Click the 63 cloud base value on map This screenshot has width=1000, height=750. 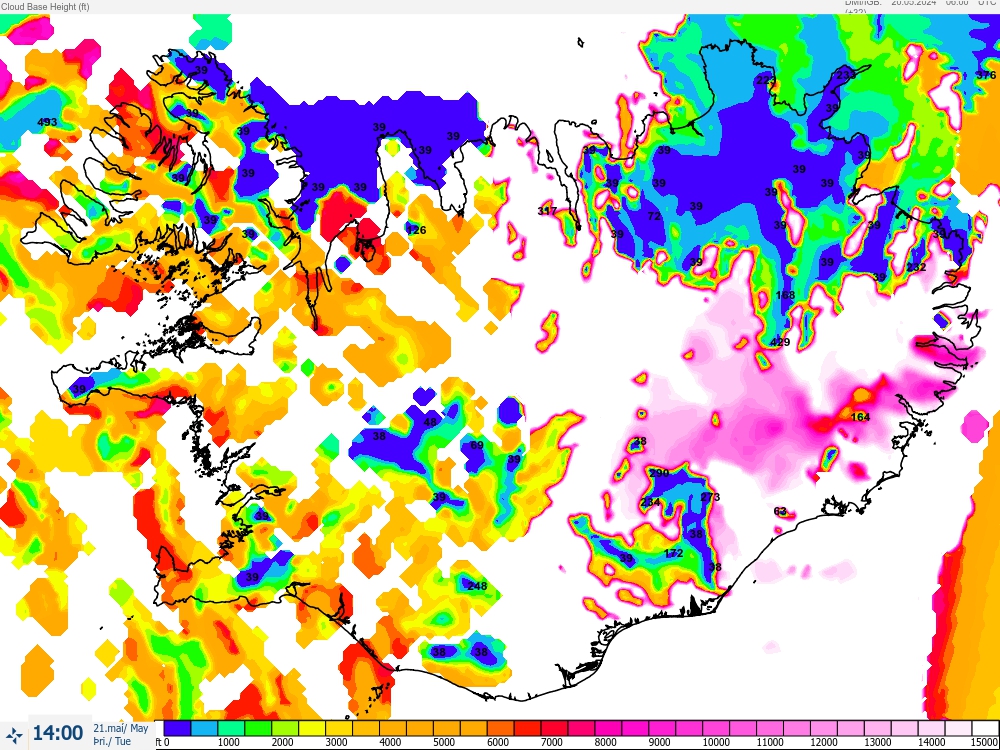click(x=780, y=511)
